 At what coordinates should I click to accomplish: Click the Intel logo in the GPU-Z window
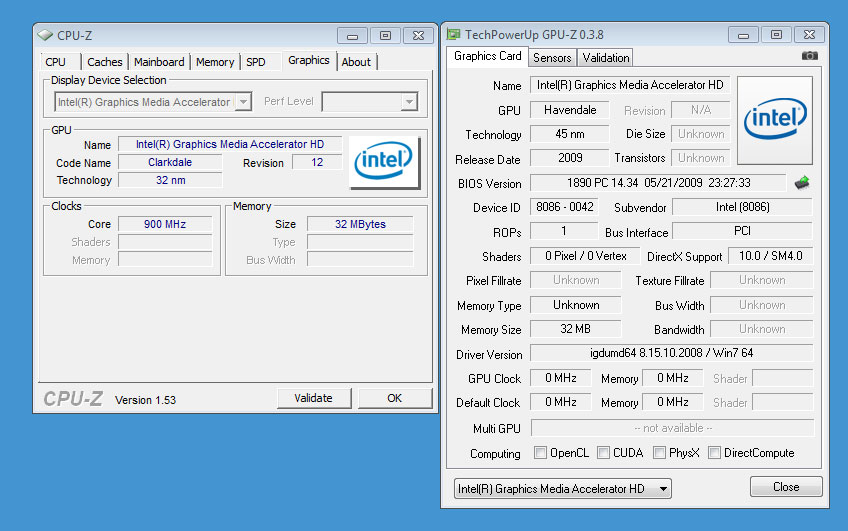pos(775,120)
